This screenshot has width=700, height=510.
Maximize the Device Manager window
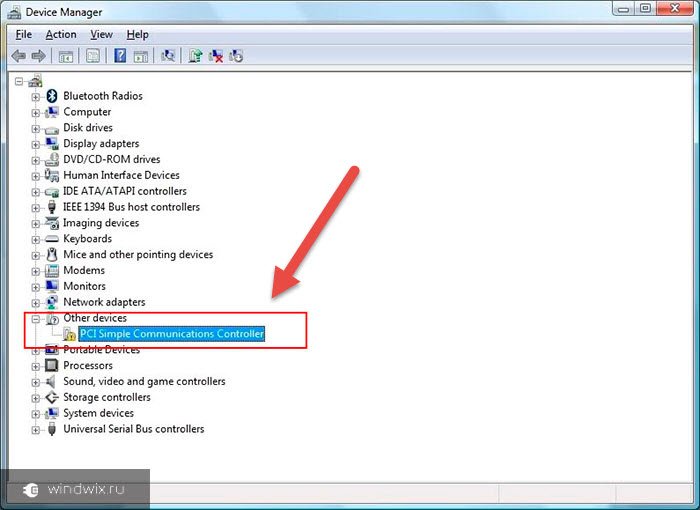[x=645, y=9]
